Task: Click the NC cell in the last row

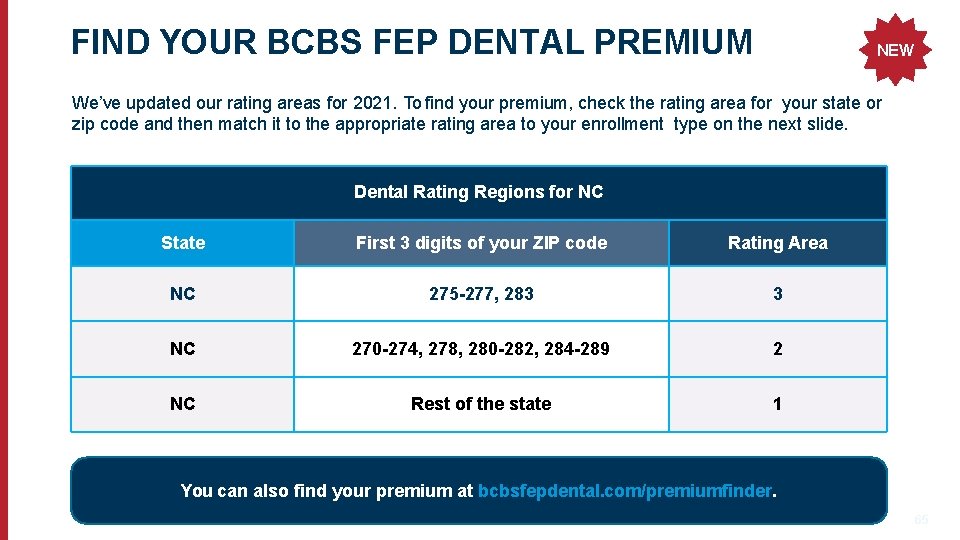Action: click(x=182, y=404)
